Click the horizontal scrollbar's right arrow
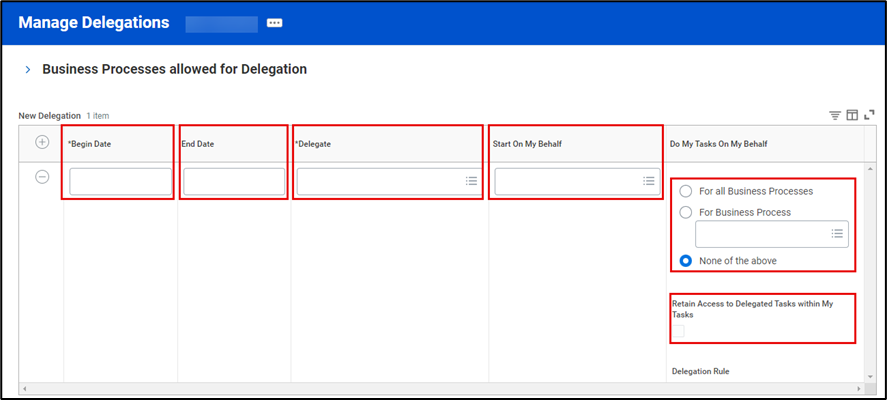This screenshot has width=887, height=400. [859, 387]
